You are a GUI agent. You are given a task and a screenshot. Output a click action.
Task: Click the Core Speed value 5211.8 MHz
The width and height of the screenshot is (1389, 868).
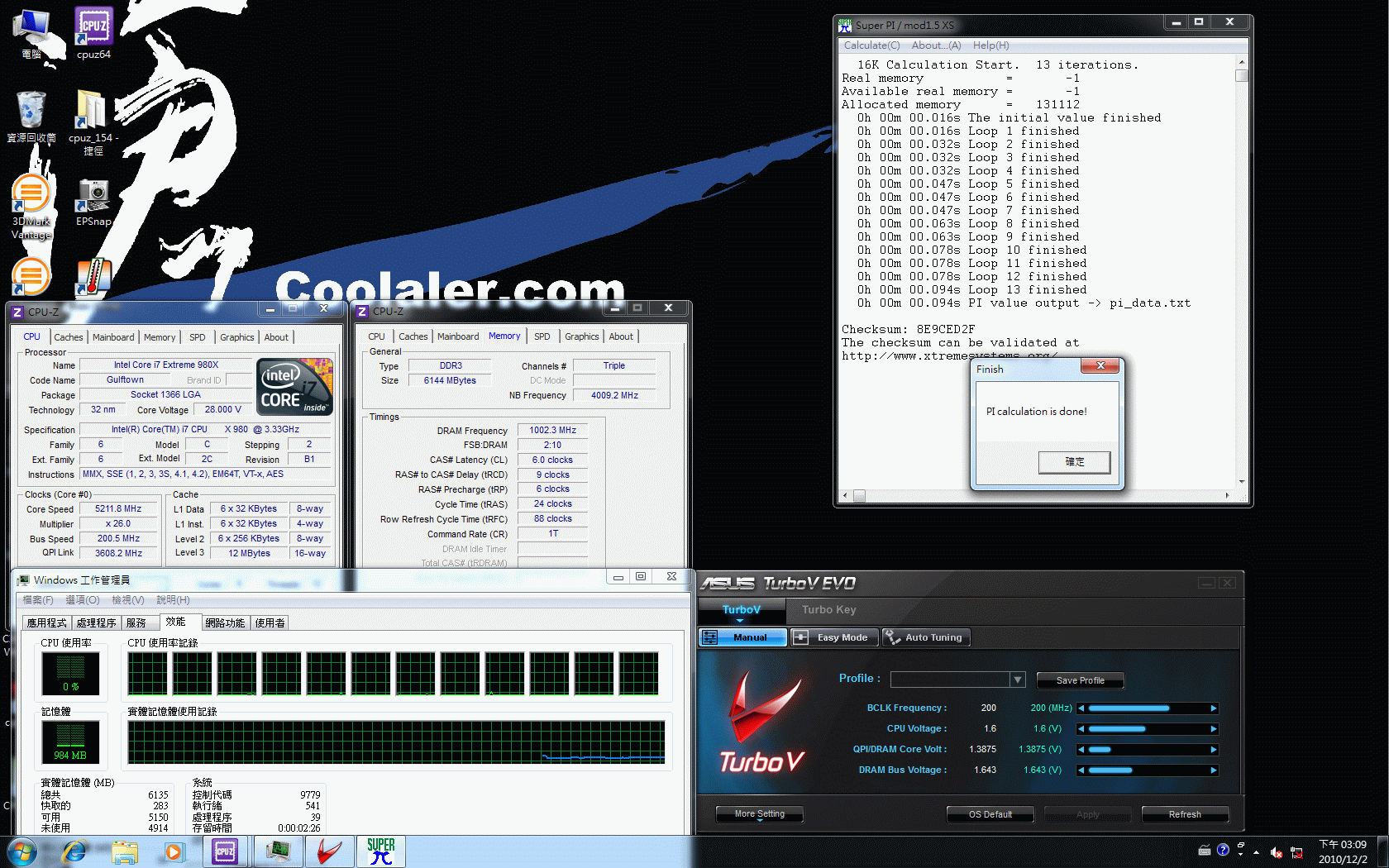118,509
